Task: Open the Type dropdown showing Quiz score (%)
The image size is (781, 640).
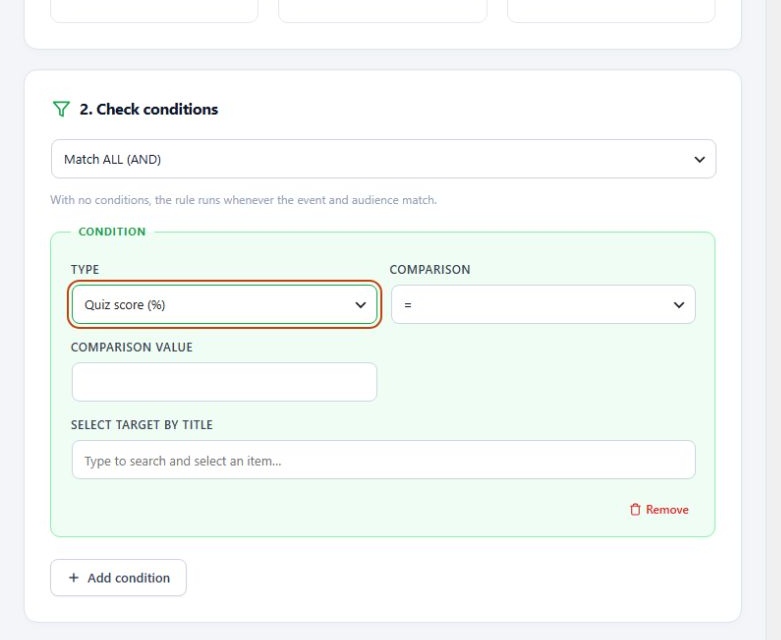Action: [x=224, y=304]
